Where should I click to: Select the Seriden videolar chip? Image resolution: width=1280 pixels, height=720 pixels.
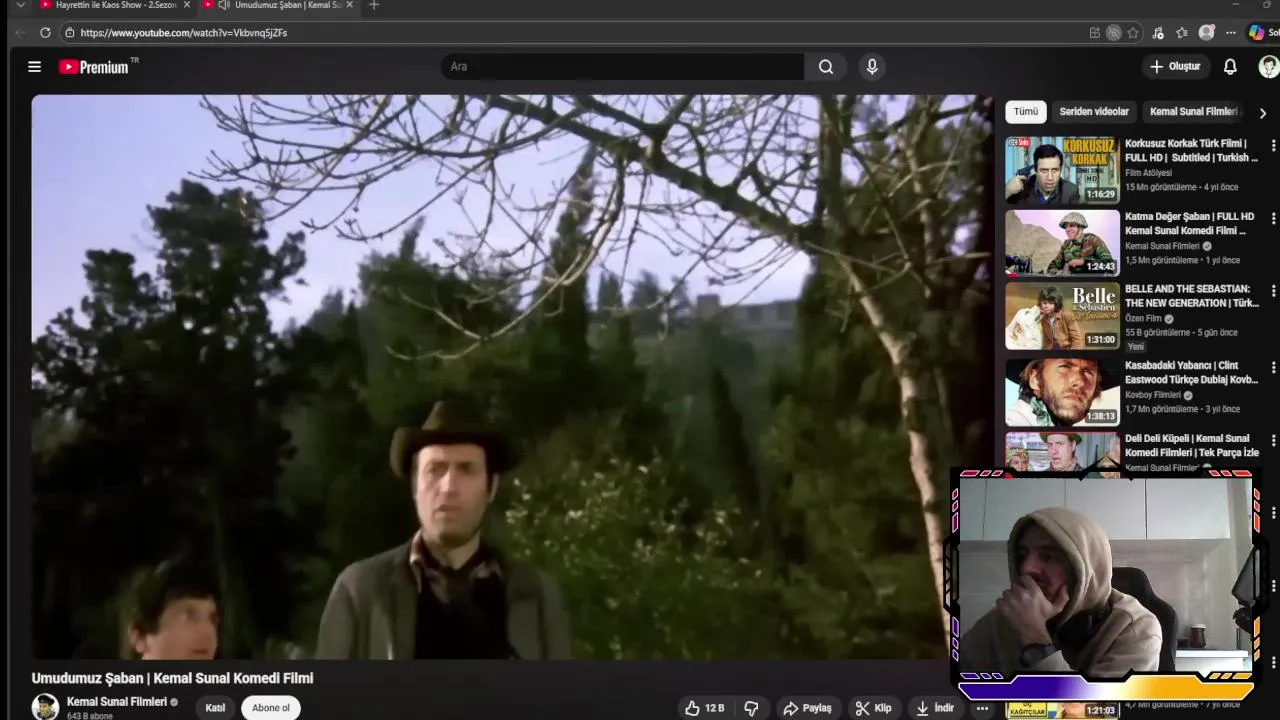[x=1094, y=112]
